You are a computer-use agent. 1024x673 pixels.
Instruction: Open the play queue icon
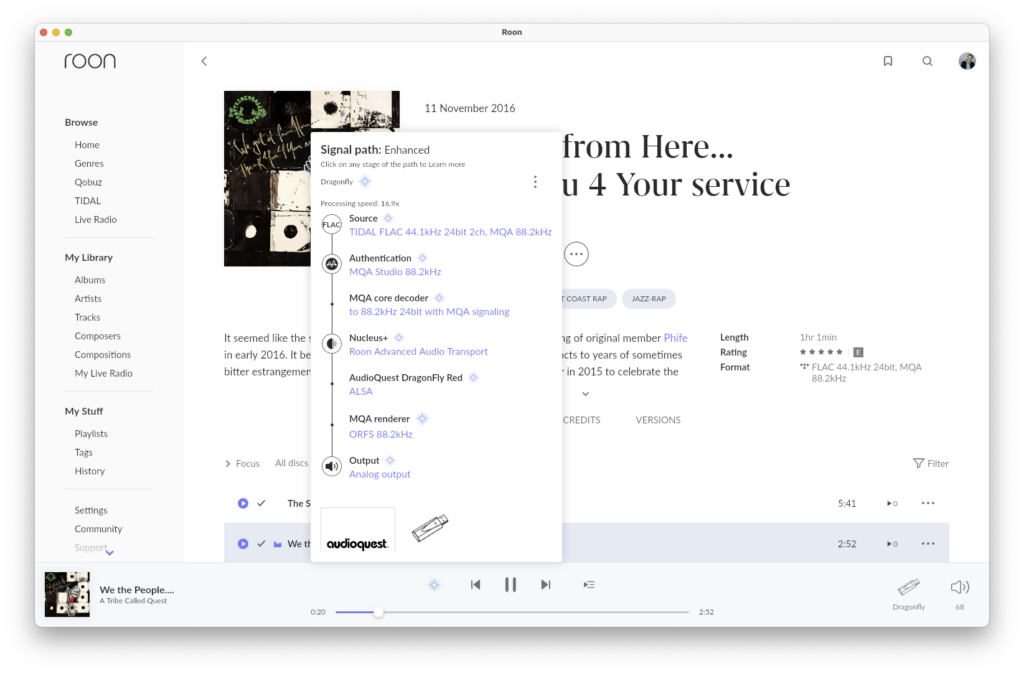pos(588,585)
